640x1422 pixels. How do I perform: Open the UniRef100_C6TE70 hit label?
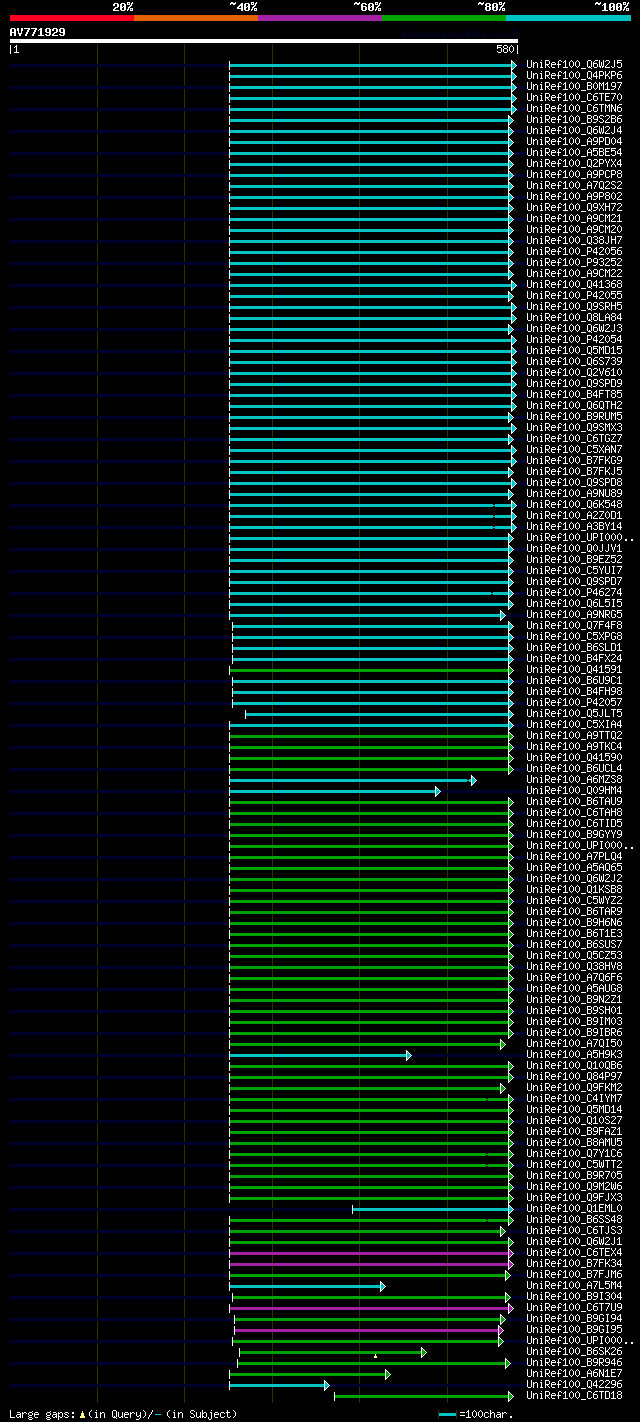click(574, 98)
